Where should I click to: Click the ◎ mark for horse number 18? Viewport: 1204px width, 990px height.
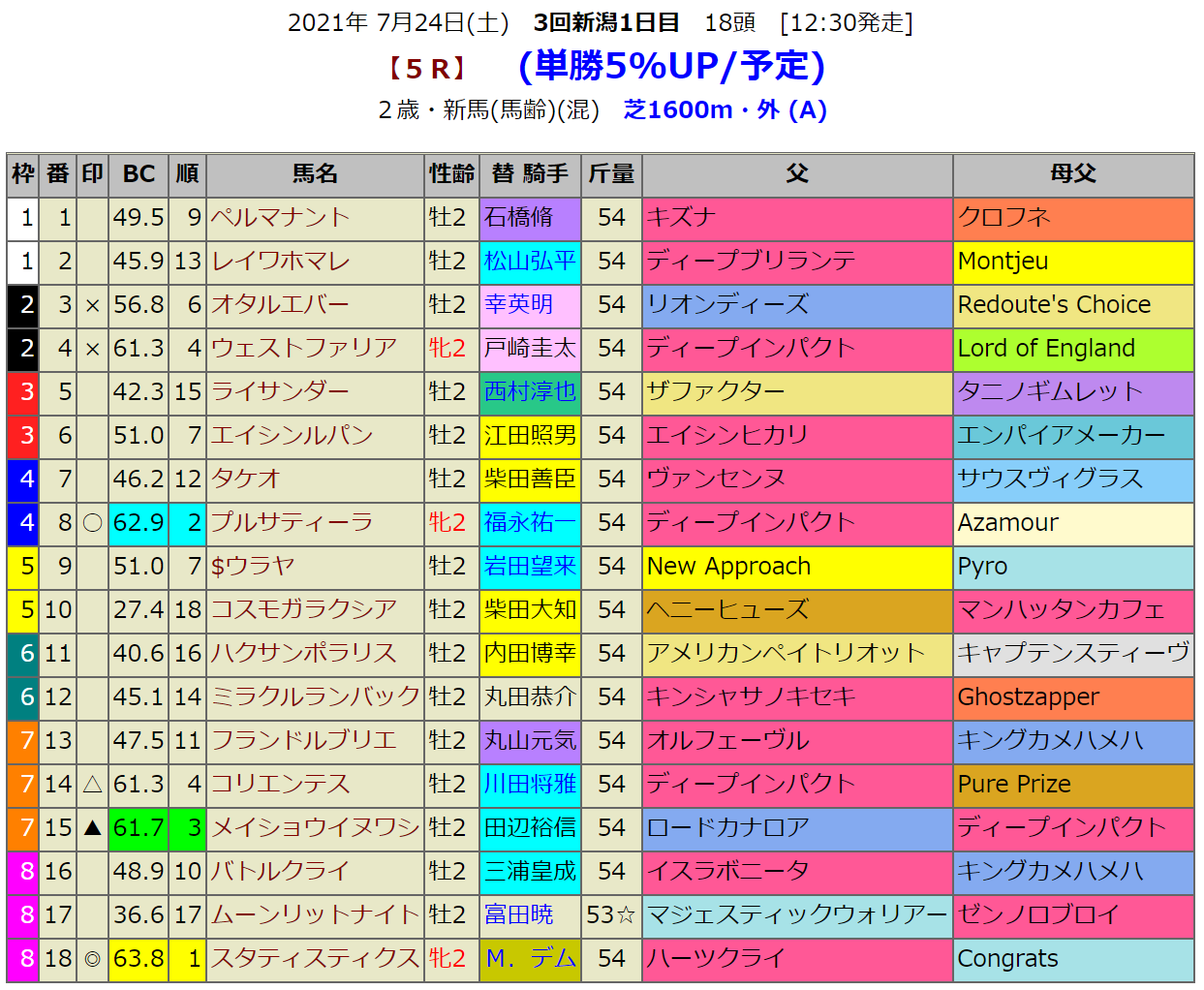click(x=92, y=959)
